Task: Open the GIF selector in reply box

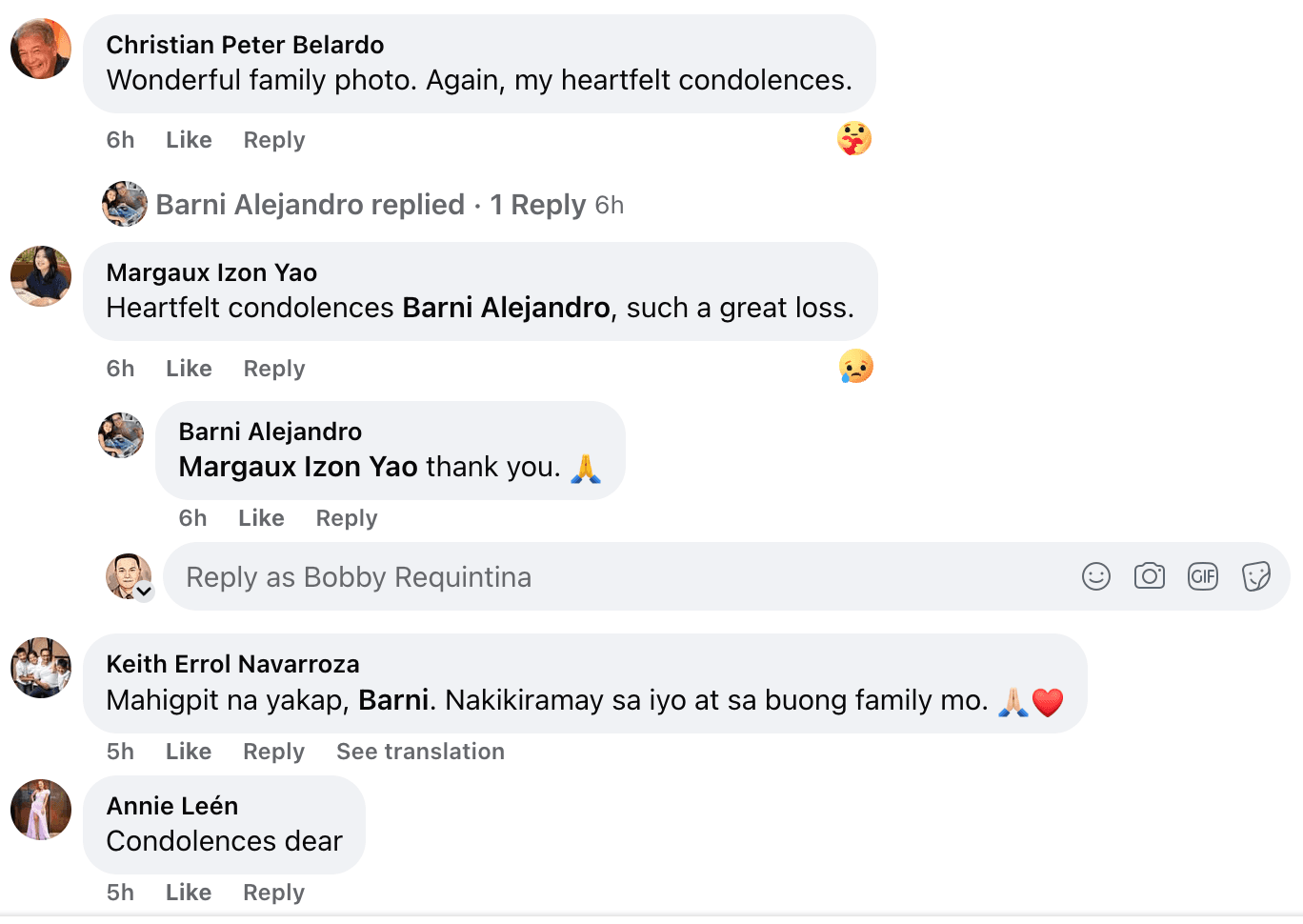Action: pos(1203,576)
